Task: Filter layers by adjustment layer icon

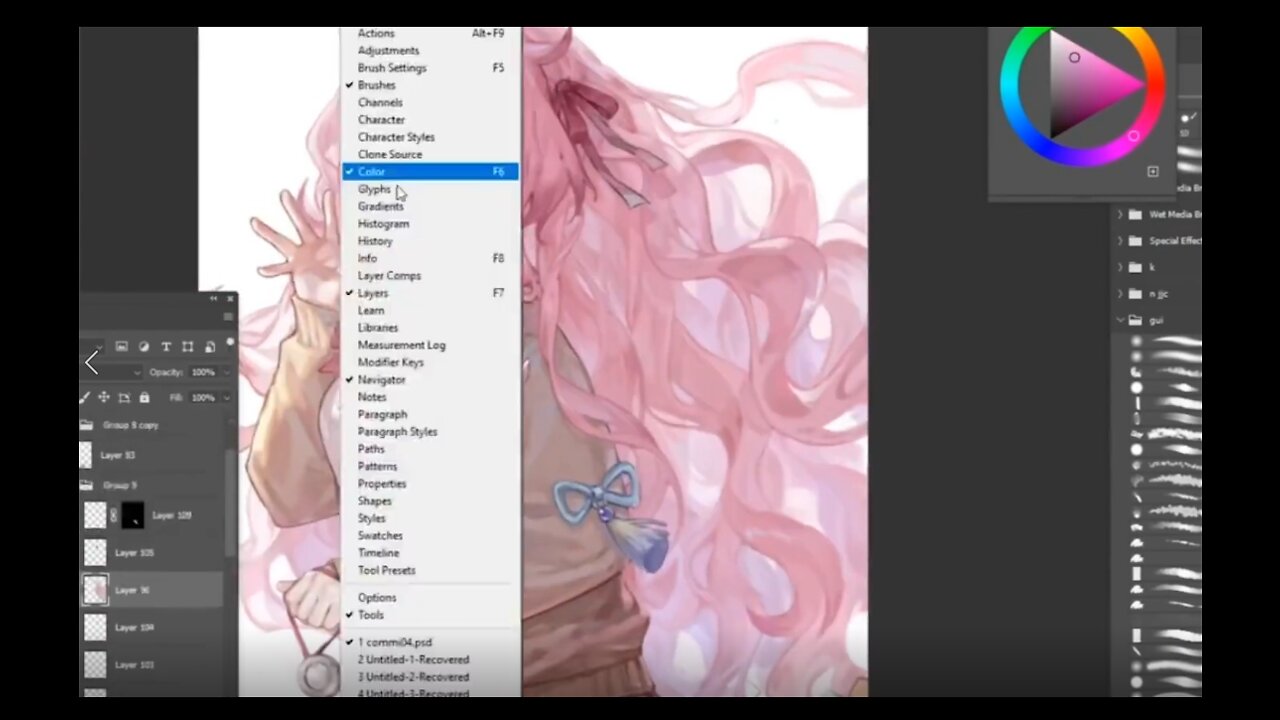Action: (144, 347)
